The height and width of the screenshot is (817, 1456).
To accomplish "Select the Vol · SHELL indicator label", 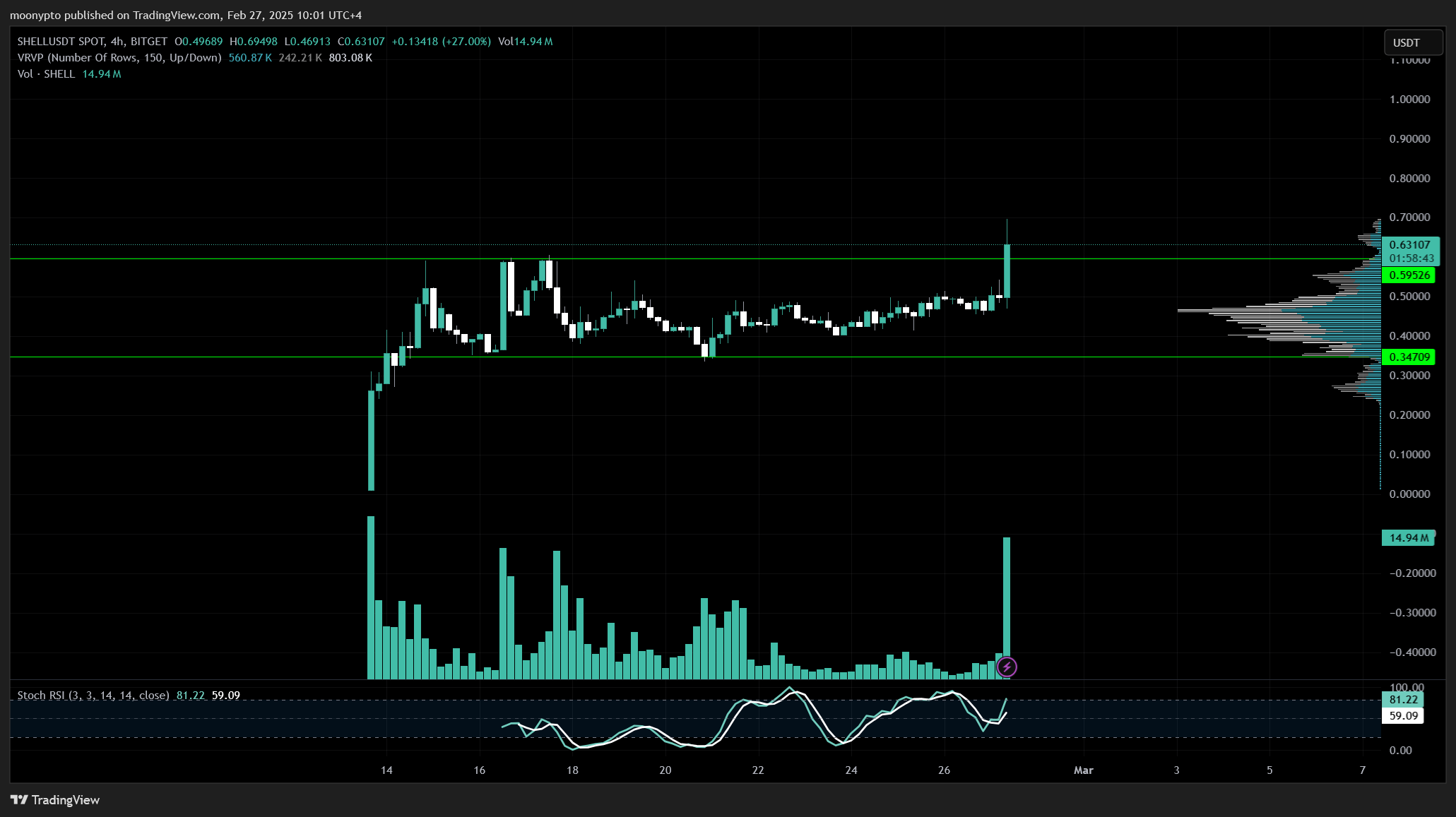I will click(46, 74).
